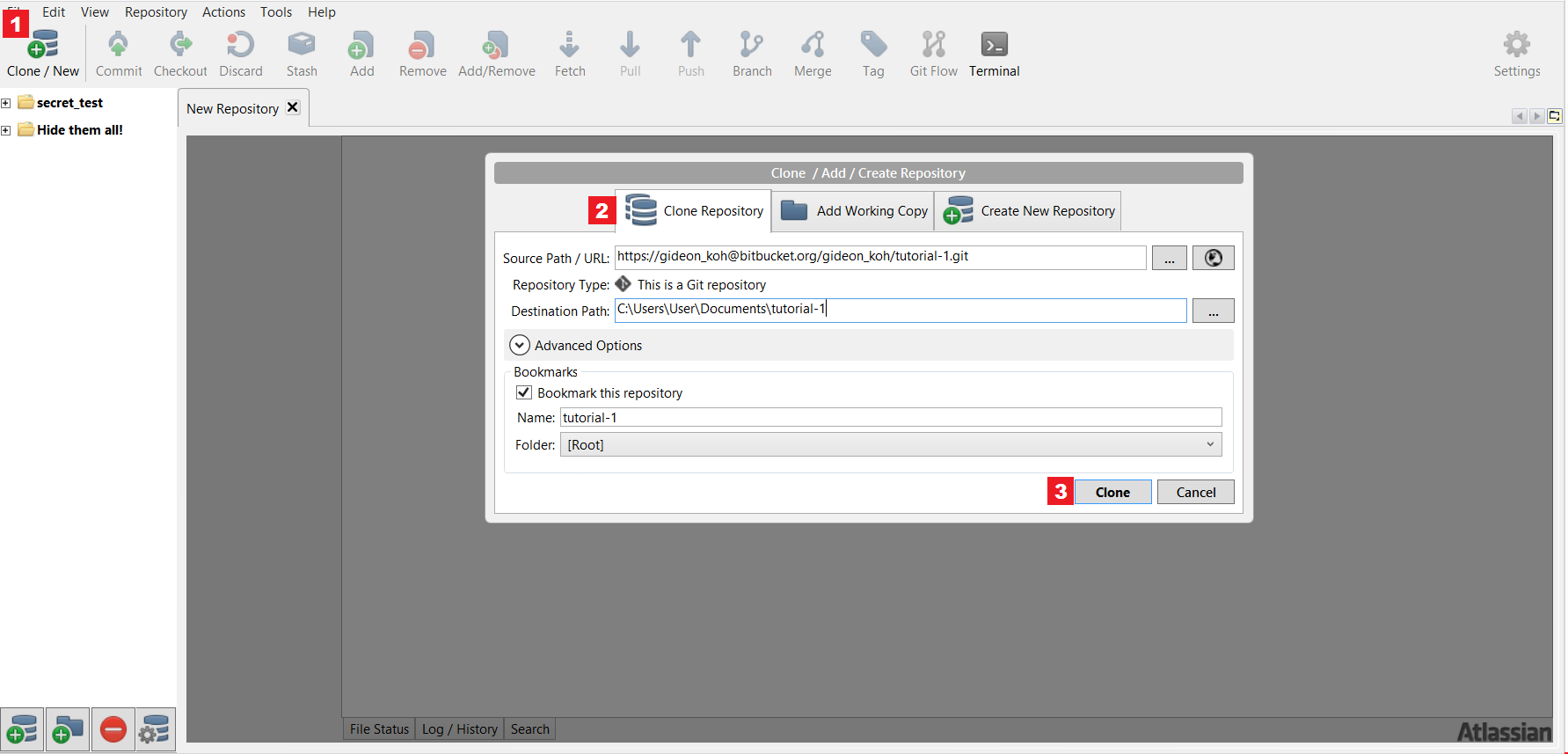Image resolution: width=1568 pixels, height=754 pixels.
Task: Switch to the Add Working Copy tab
Action: tap(853, 211)
